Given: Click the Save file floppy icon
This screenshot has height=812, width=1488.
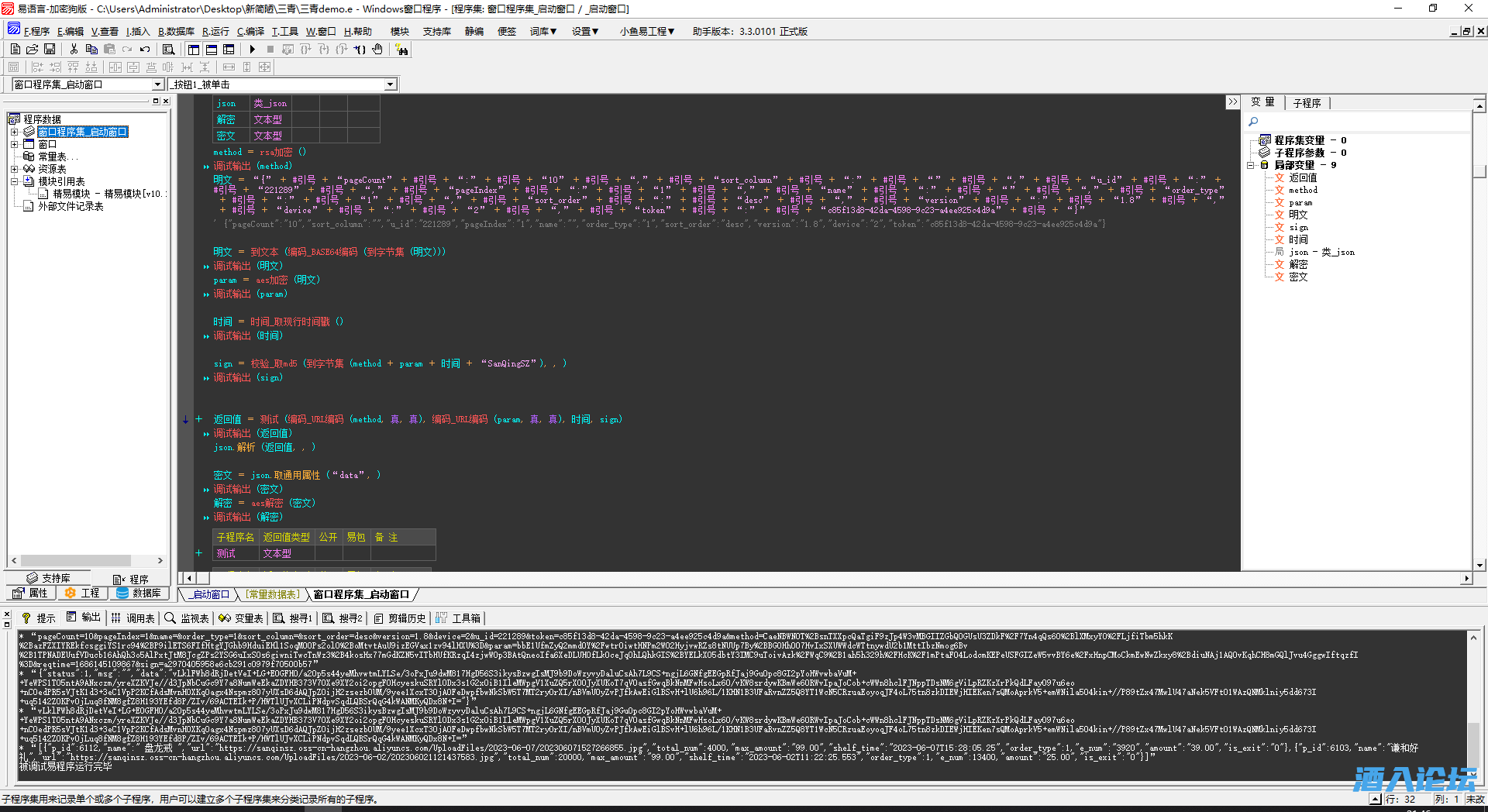Looking at the screenshot, I should point(50,50).
